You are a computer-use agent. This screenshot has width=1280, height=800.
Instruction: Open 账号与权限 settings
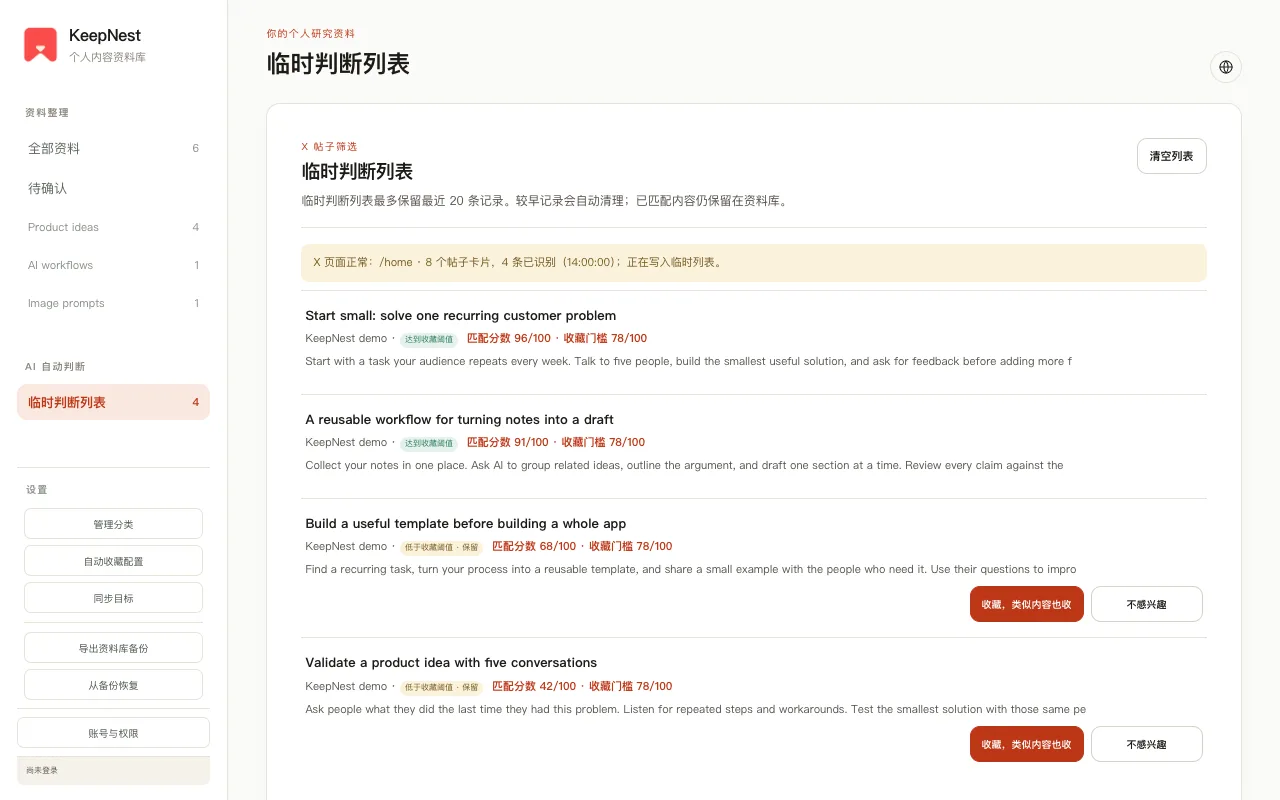tap(113, 733)
